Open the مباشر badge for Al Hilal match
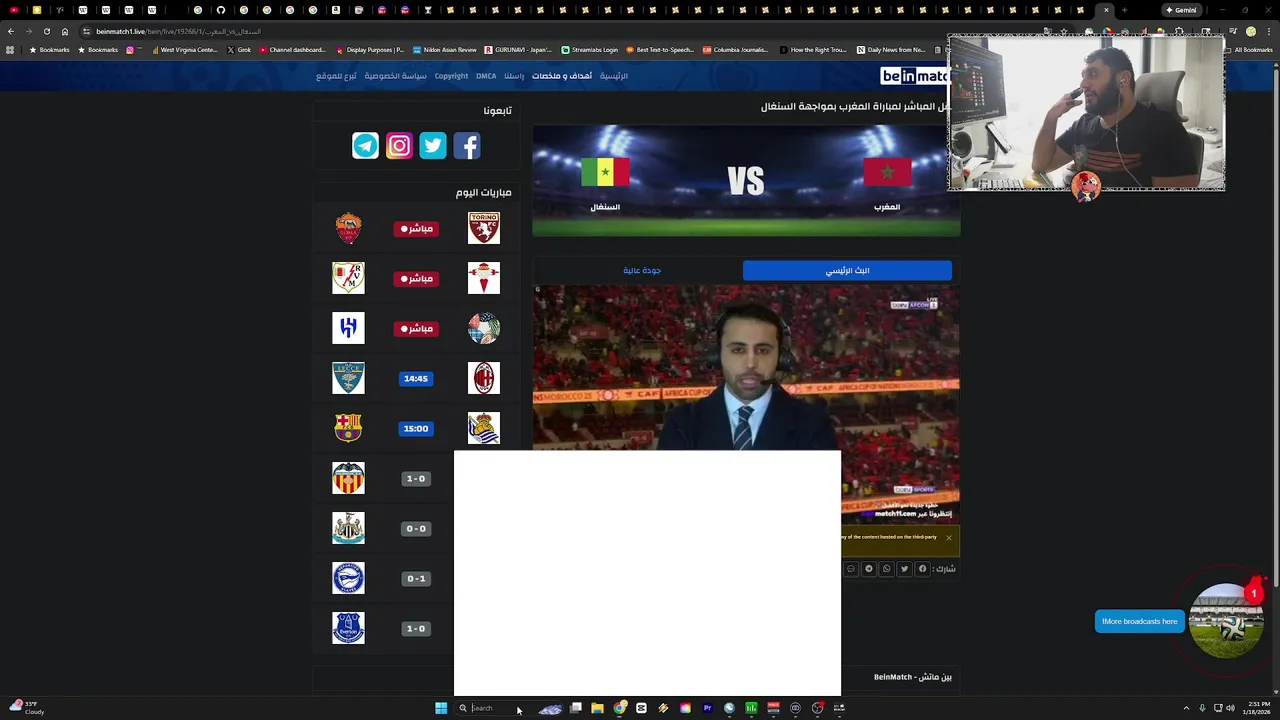 [416, 329]
